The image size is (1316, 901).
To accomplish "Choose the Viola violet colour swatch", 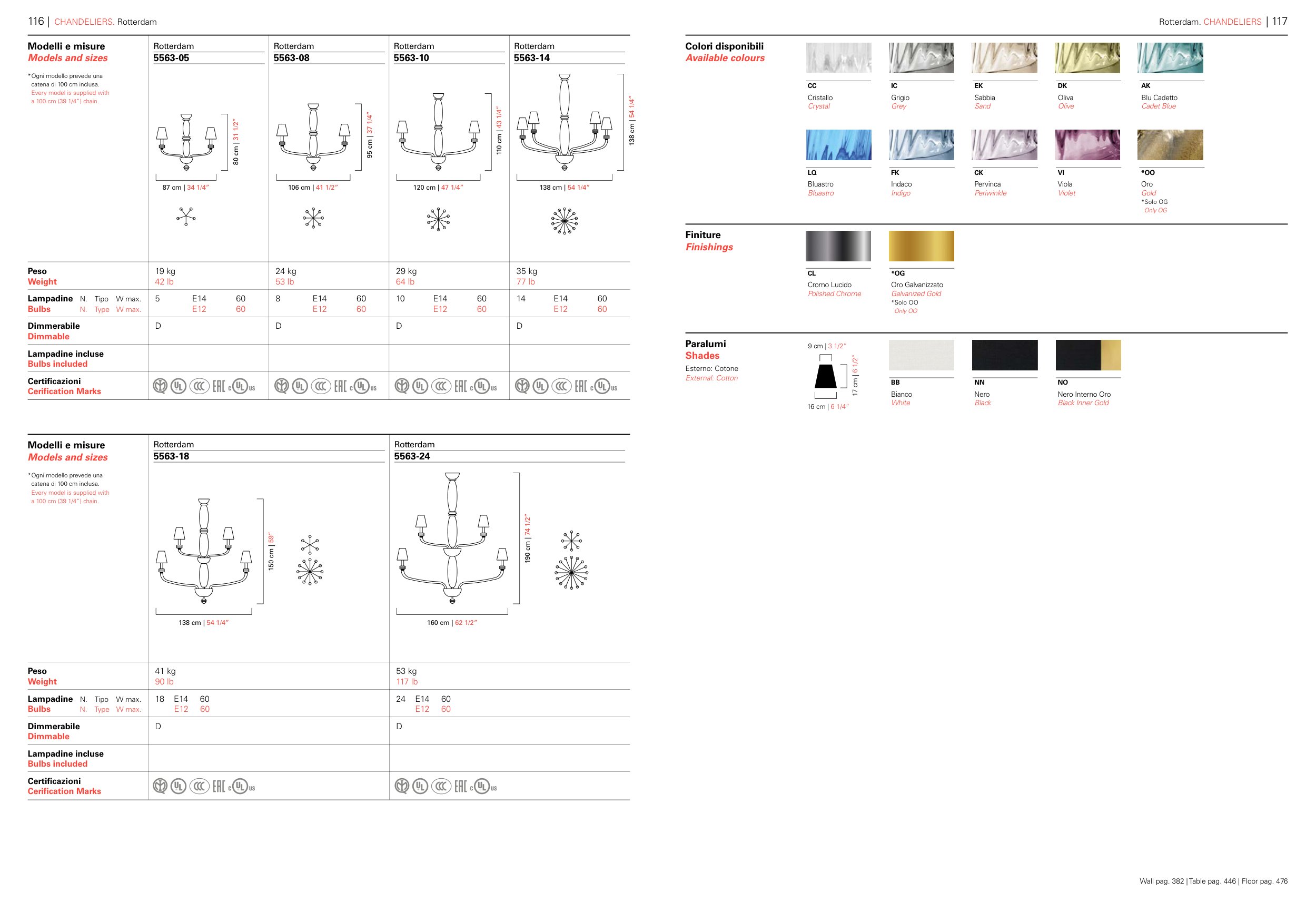I will (x=1087, y=144).
